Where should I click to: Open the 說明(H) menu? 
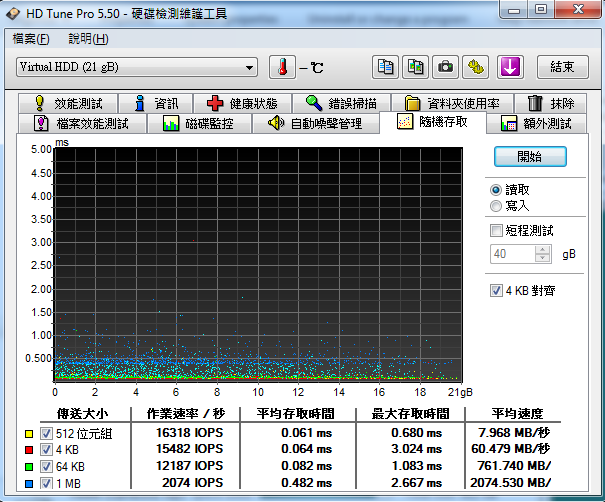(x=88, y=39)
